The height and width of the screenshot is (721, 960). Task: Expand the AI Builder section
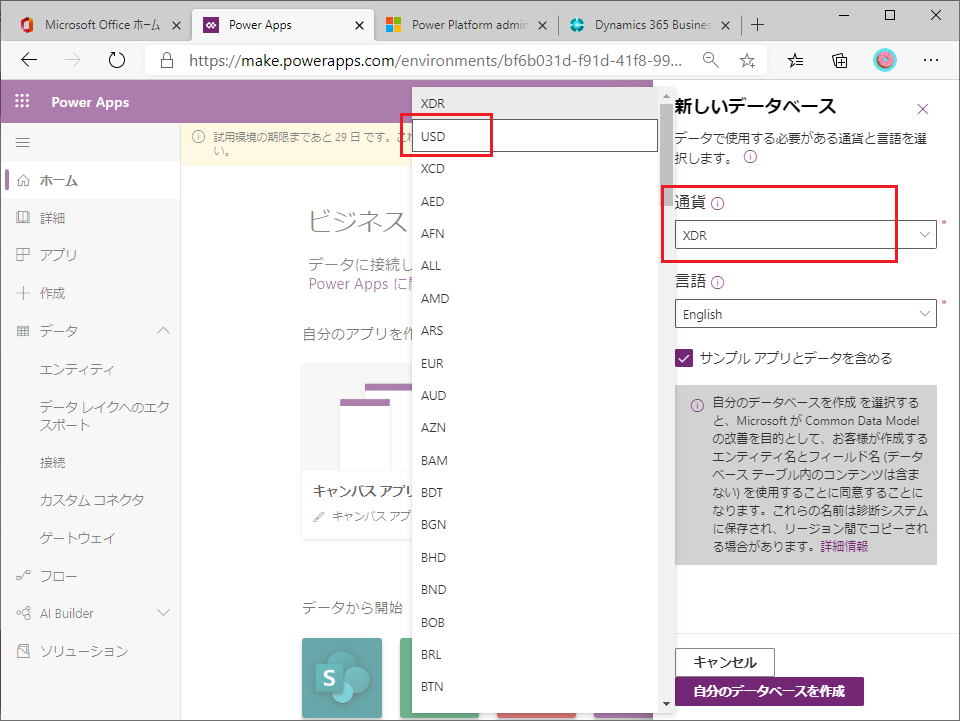pos(163,613)
